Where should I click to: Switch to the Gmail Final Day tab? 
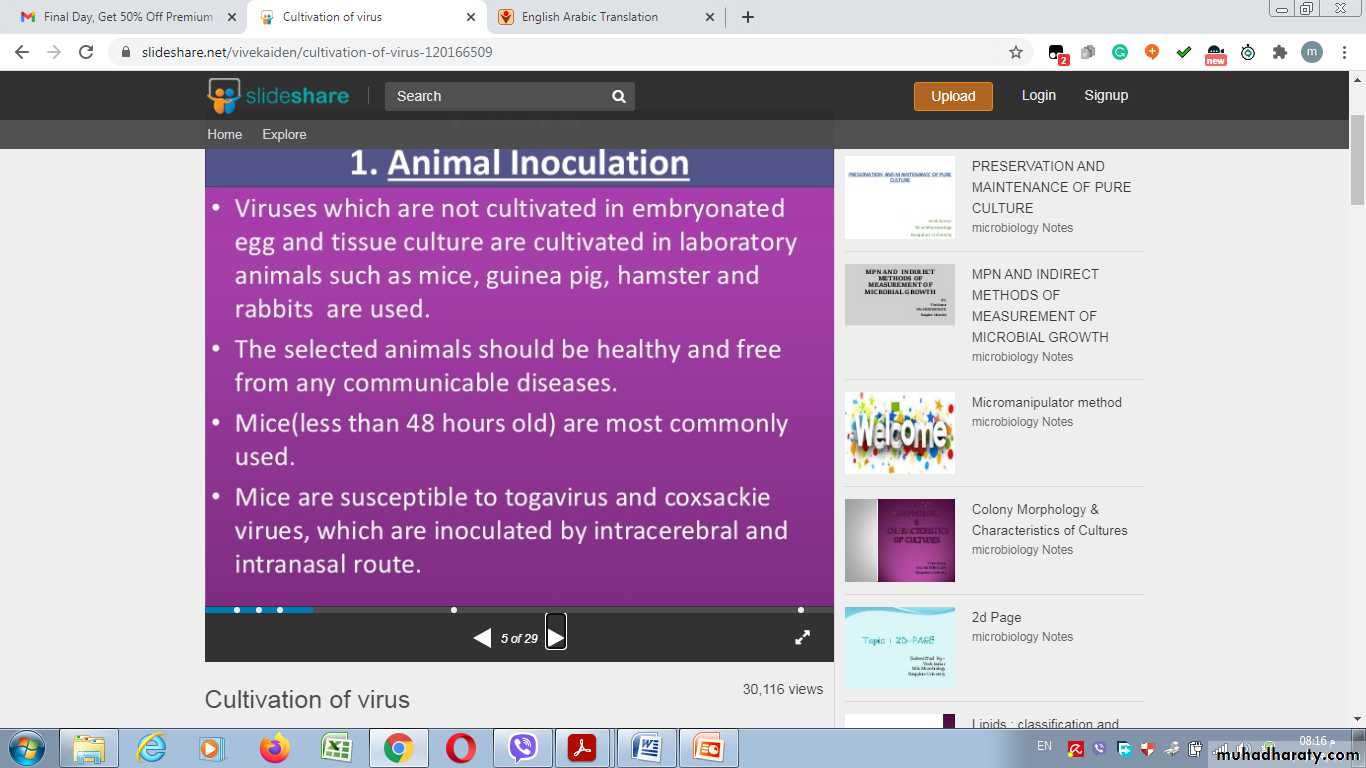[x=128, y=17]
